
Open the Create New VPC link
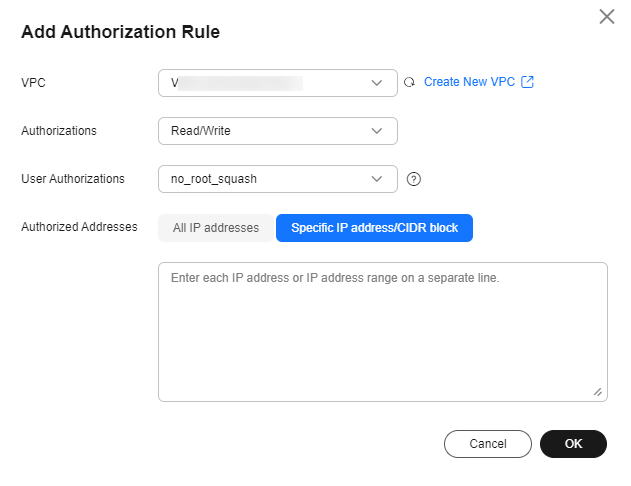click(469, 82)
